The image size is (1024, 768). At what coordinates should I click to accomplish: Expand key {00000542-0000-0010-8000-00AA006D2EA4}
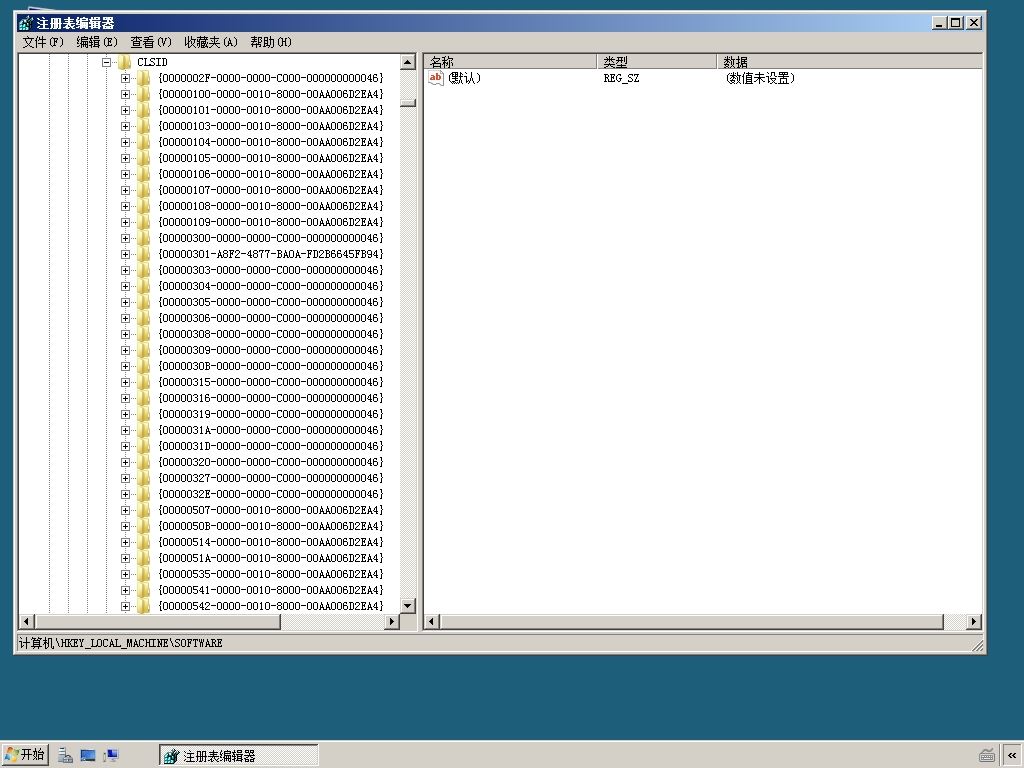coord(125,607)
